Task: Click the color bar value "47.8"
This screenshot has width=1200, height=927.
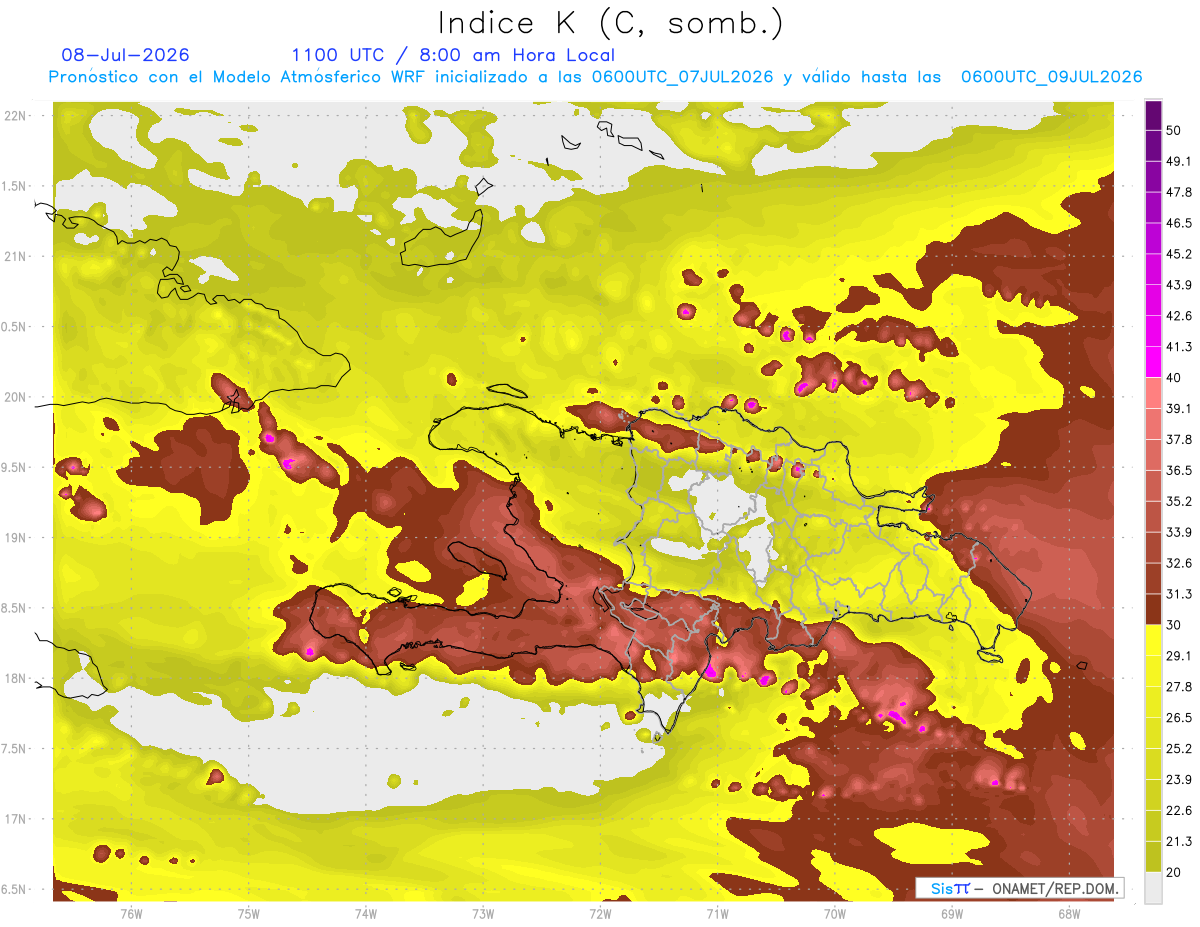Action: tap(1181, 192)
